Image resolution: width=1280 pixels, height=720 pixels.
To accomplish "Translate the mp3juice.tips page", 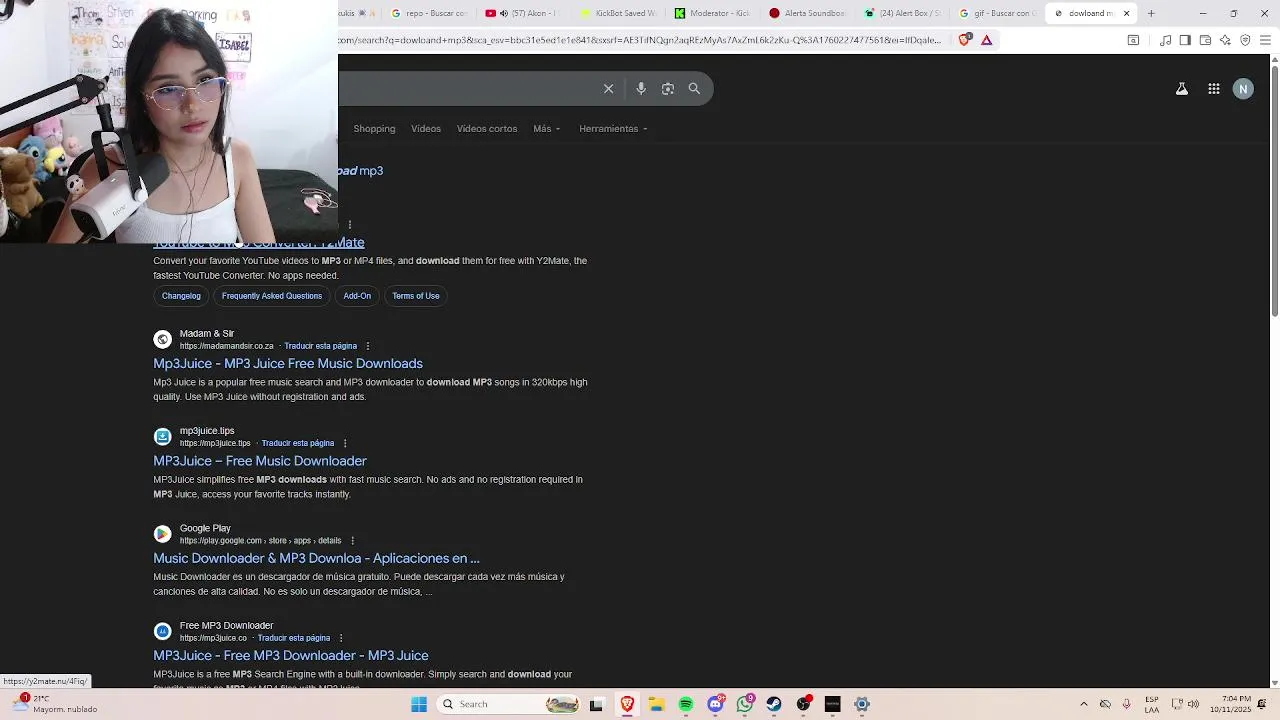I will [298, 443].
